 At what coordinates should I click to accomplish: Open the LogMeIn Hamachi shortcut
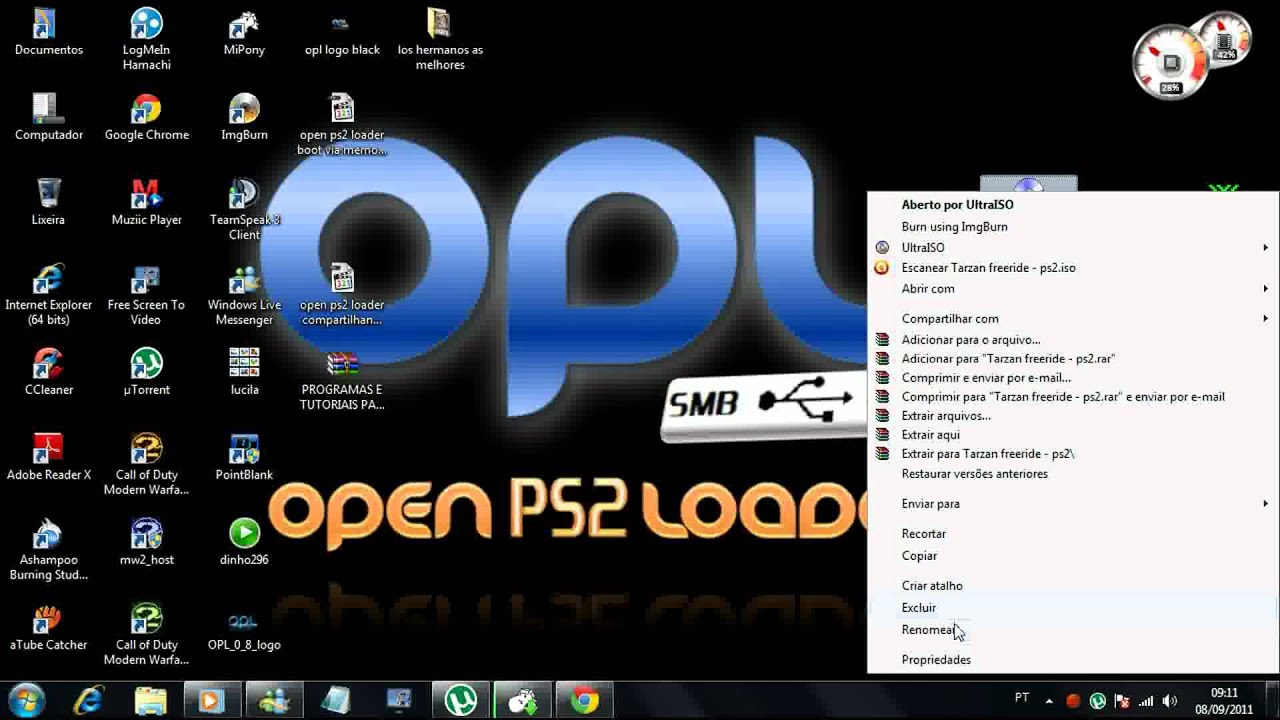[146, 40]
